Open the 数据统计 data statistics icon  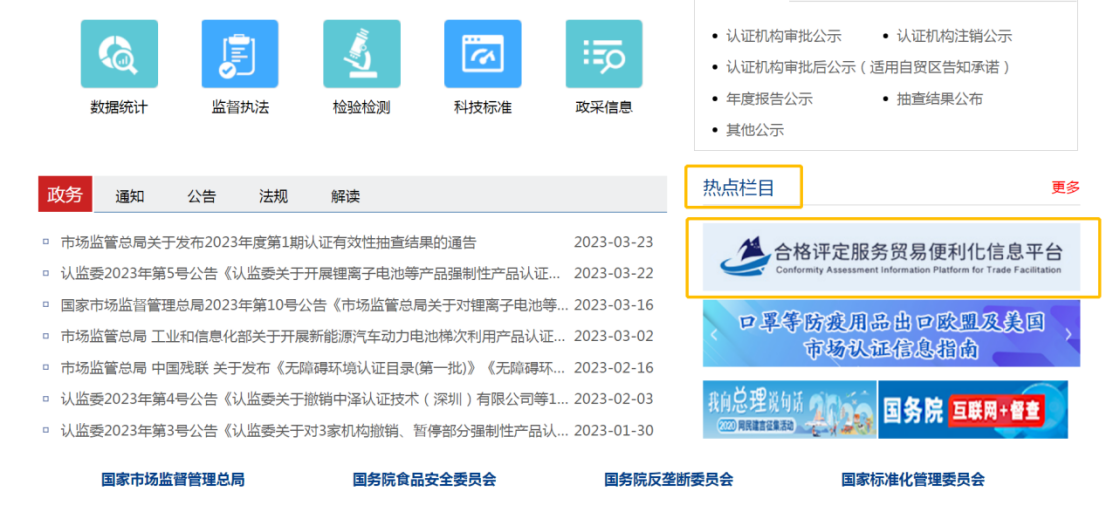click(x=119, y=54)
